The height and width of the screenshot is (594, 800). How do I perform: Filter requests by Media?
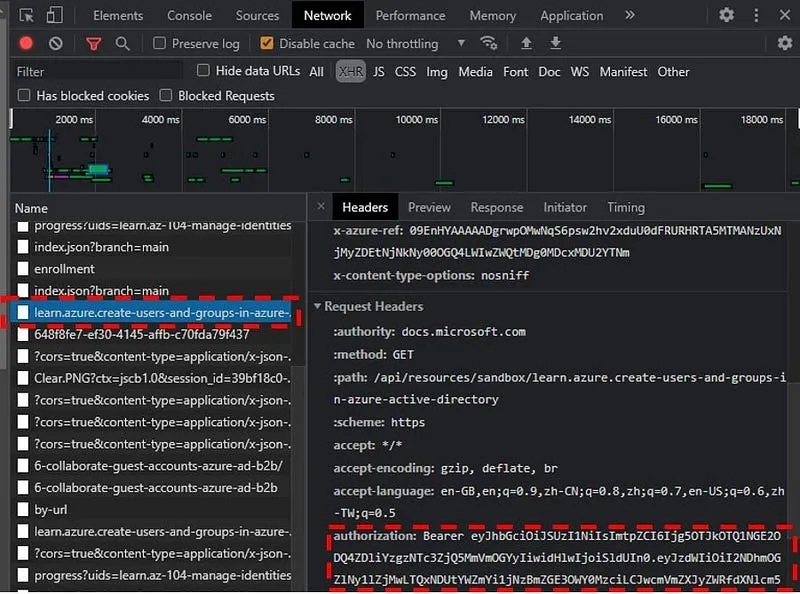click(475, 72)
